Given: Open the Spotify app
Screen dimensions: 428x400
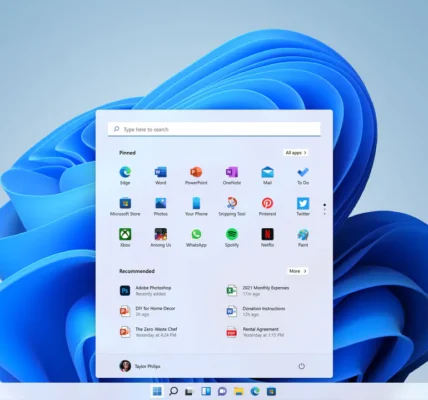Looking at the screenshot, I should 232,238.
